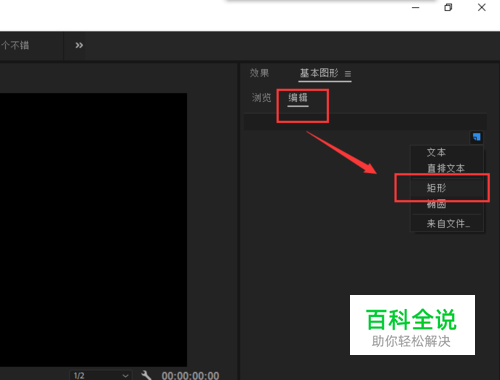500x380 pixels.
Task: Close the application window
Action: point(482,7)
